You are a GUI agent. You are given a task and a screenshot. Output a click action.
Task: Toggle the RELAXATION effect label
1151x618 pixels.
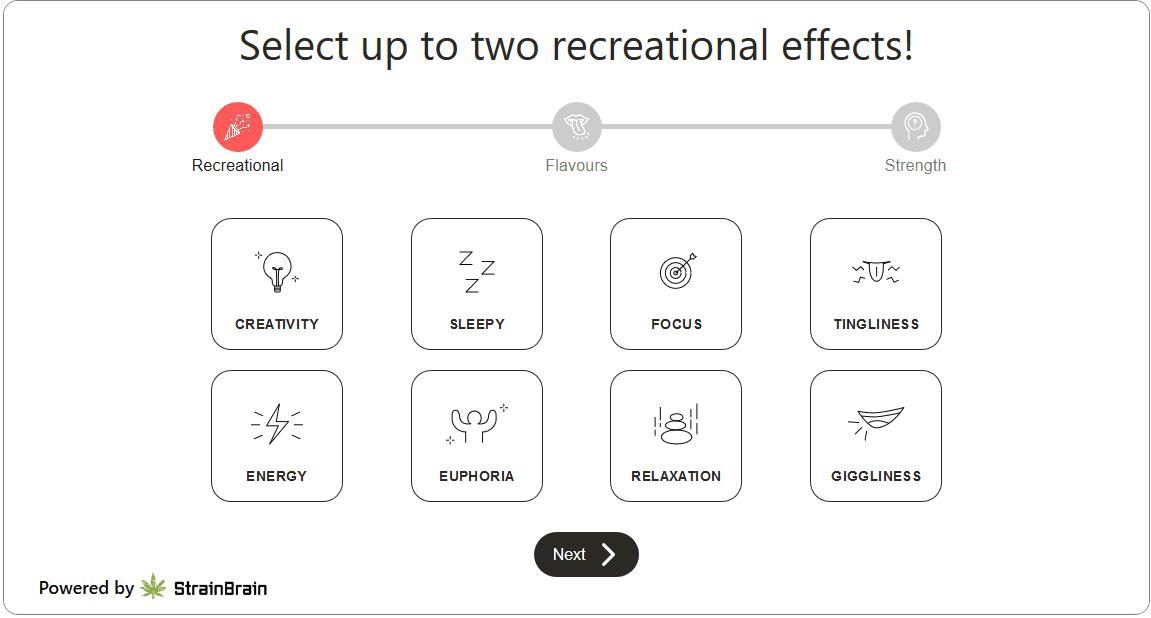(x=676, y=476)
